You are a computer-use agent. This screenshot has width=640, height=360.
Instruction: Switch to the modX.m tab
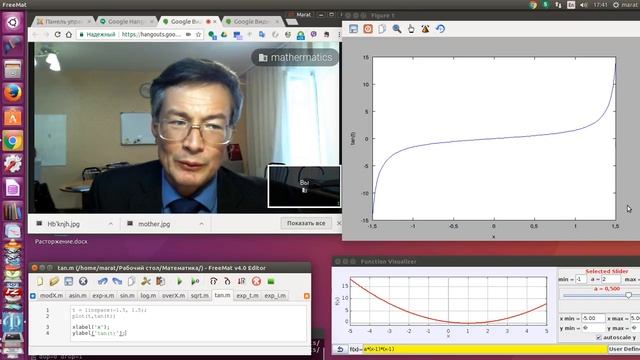coord(51,296)
